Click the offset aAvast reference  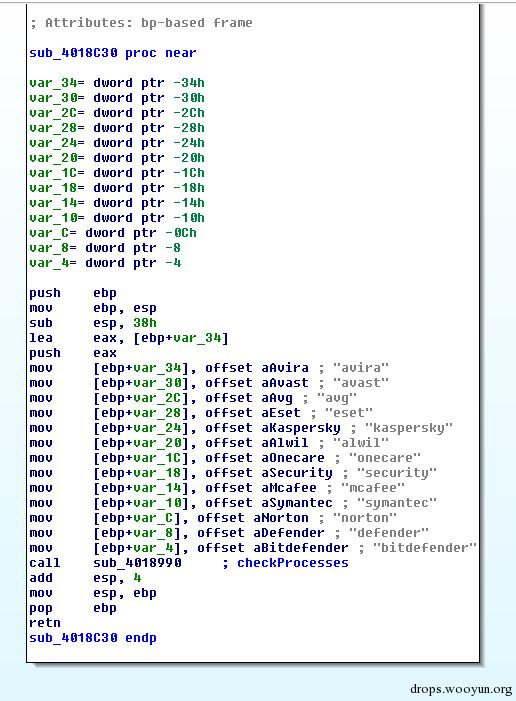coord(257,383)
